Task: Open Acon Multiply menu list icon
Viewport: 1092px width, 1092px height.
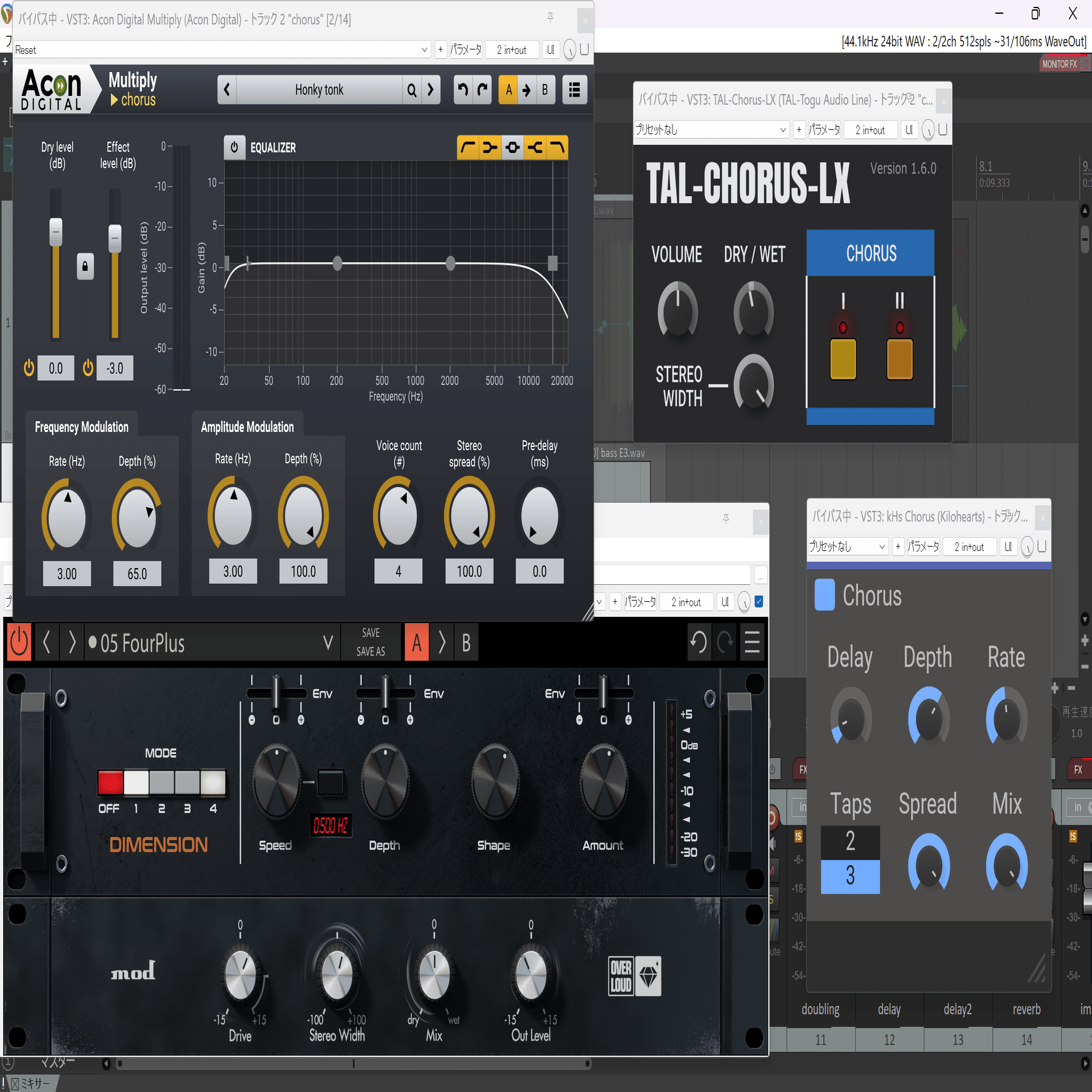Action: pyautogui.click(x=574, y=90)
